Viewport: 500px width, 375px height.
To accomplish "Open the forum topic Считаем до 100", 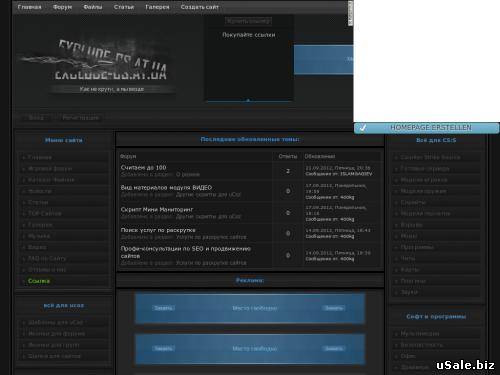I will coord(143,167).
